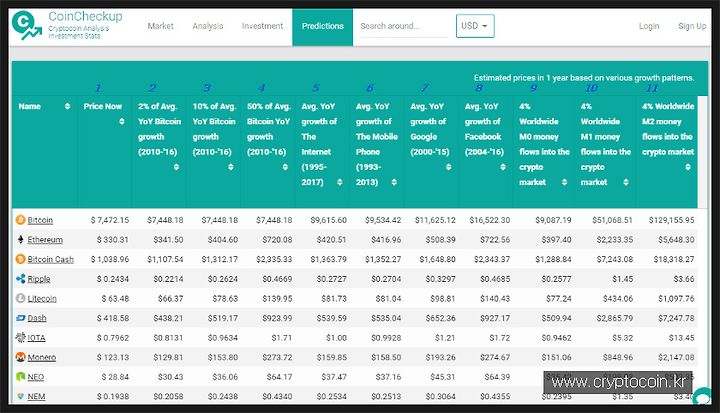
Task: Click Bitcoin price $ 7,472.15
Action: coord(110,220)
